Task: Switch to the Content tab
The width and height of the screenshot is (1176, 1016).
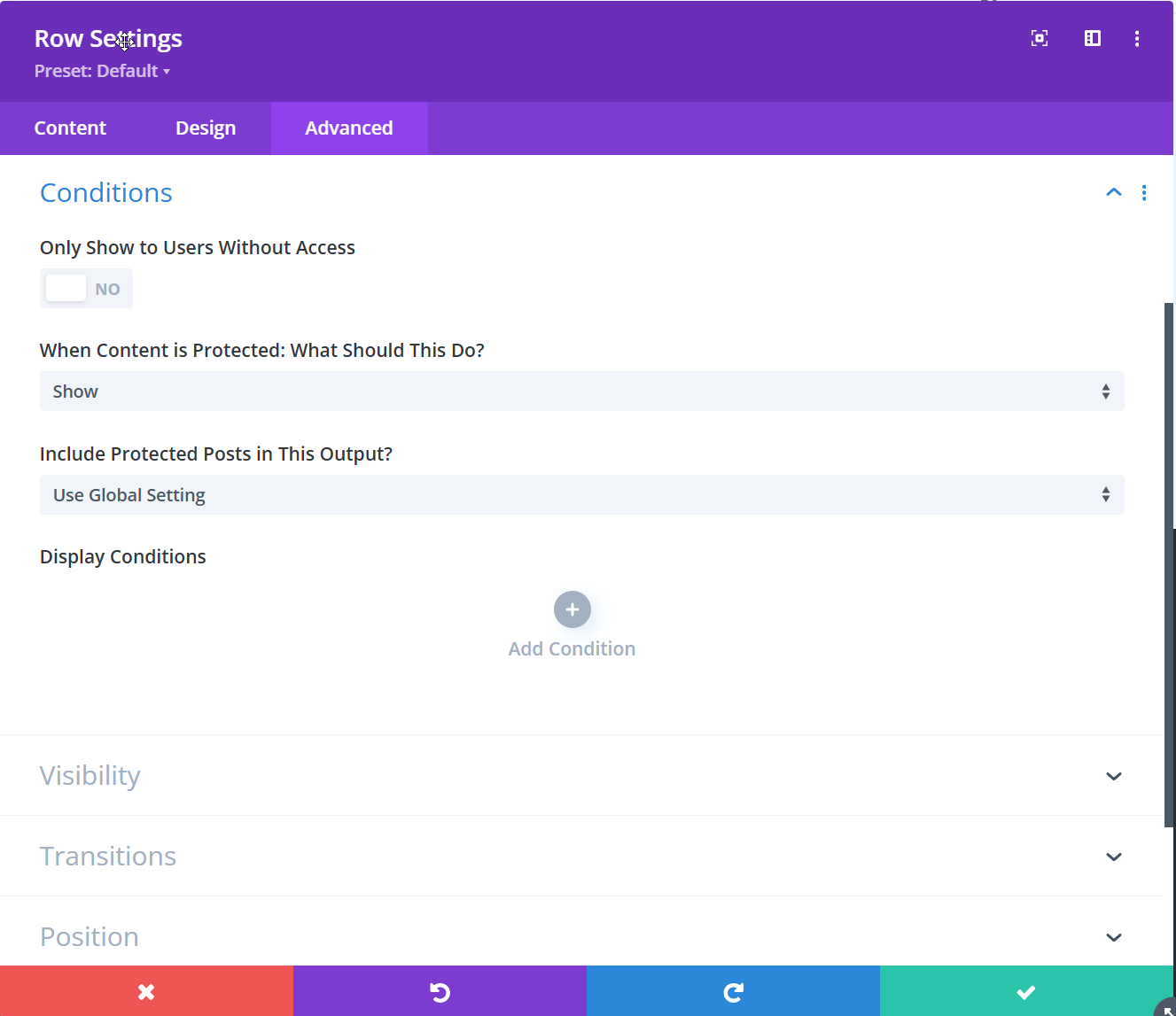Action: tap(70, 128)
